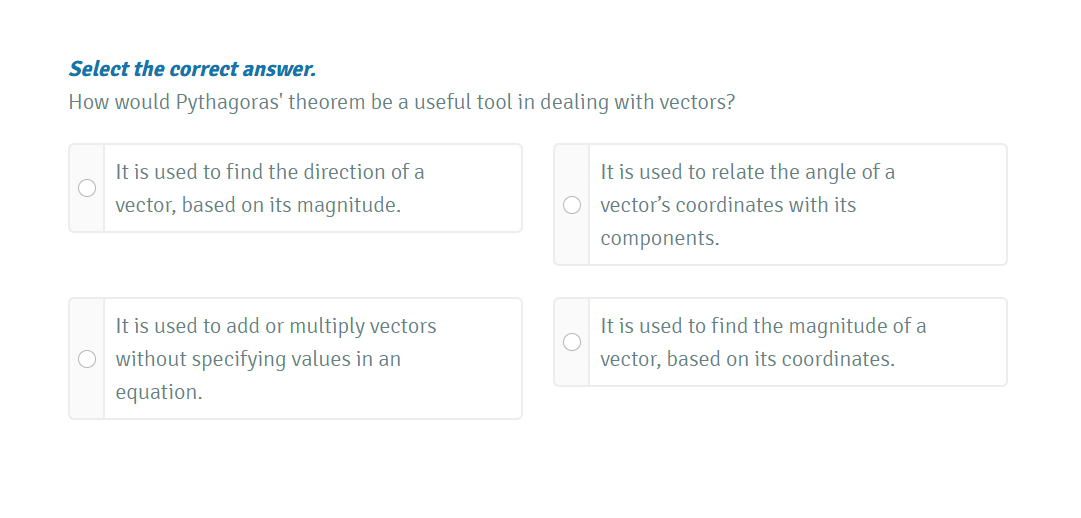Click answer text 'relate the angle of a vector's coordinates'

[x=747, y=172]
